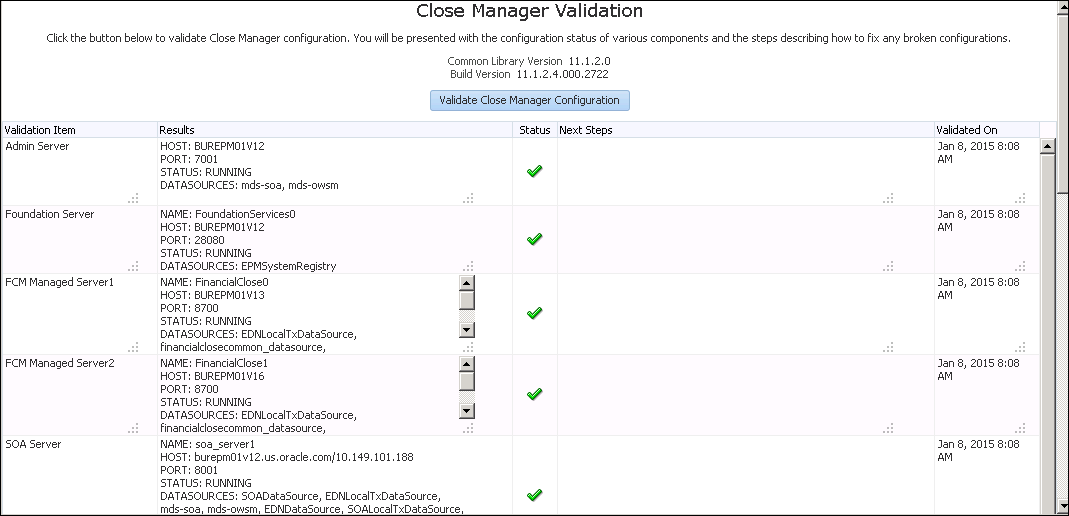
Task: Click resize grip in FCM Managed Server1 item cell
Action: pyautogui.click(x=133, y=347)
